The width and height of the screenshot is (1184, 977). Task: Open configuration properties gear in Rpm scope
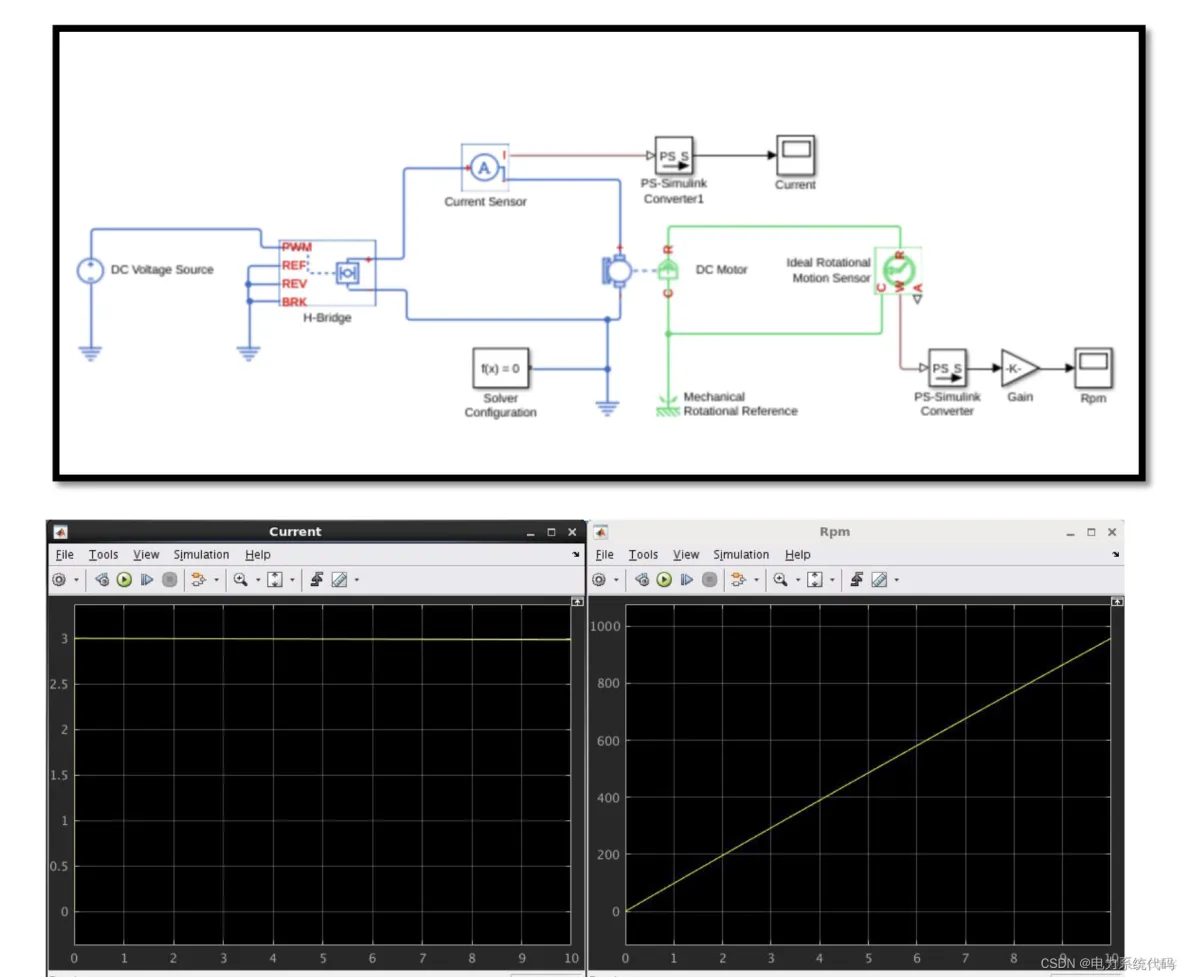(x=599, y=580)
